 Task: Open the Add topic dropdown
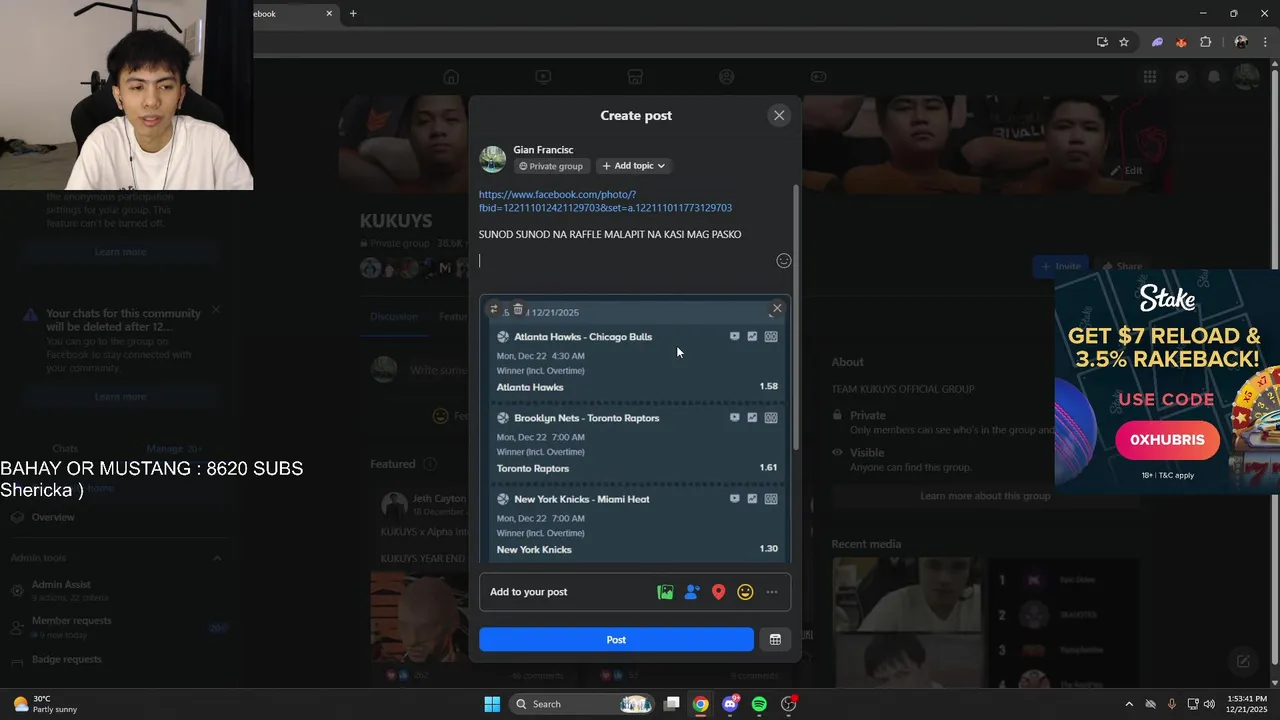tap(634, 166)
